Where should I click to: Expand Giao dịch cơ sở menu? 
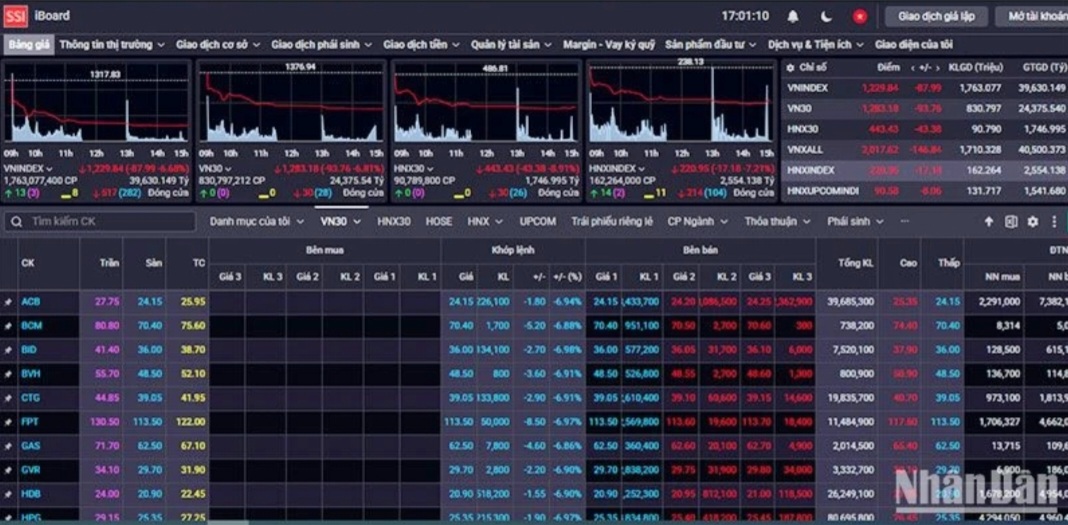[218, 45]
